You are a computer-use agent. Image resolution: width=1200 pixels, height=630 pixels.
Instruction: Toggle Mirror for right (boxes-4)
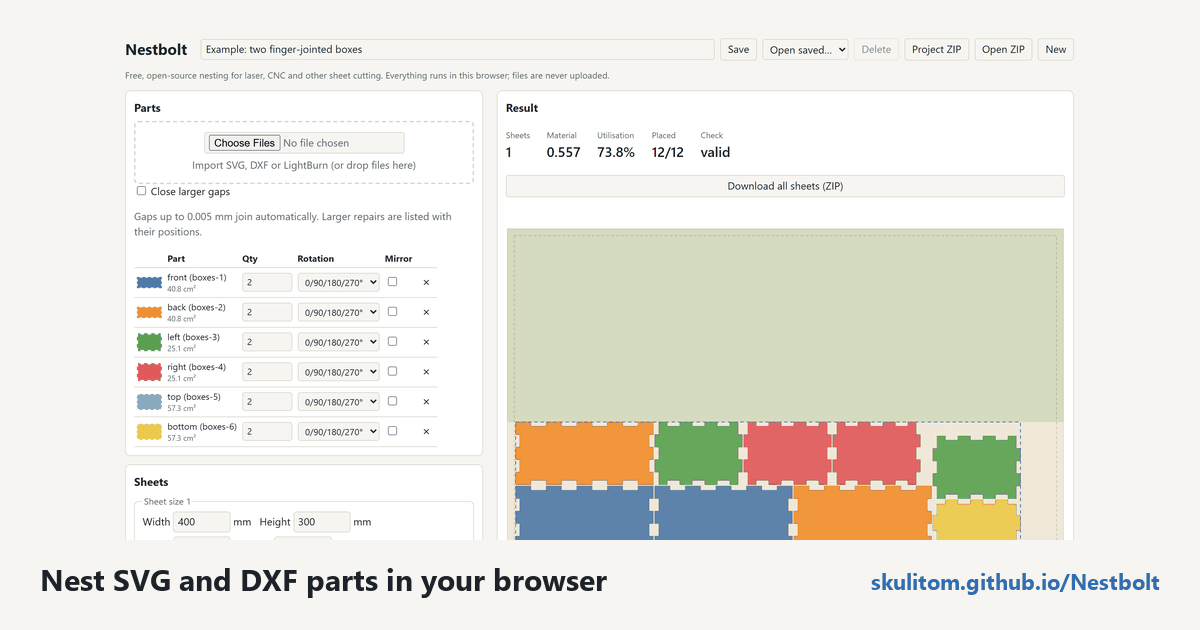(392, 371)
